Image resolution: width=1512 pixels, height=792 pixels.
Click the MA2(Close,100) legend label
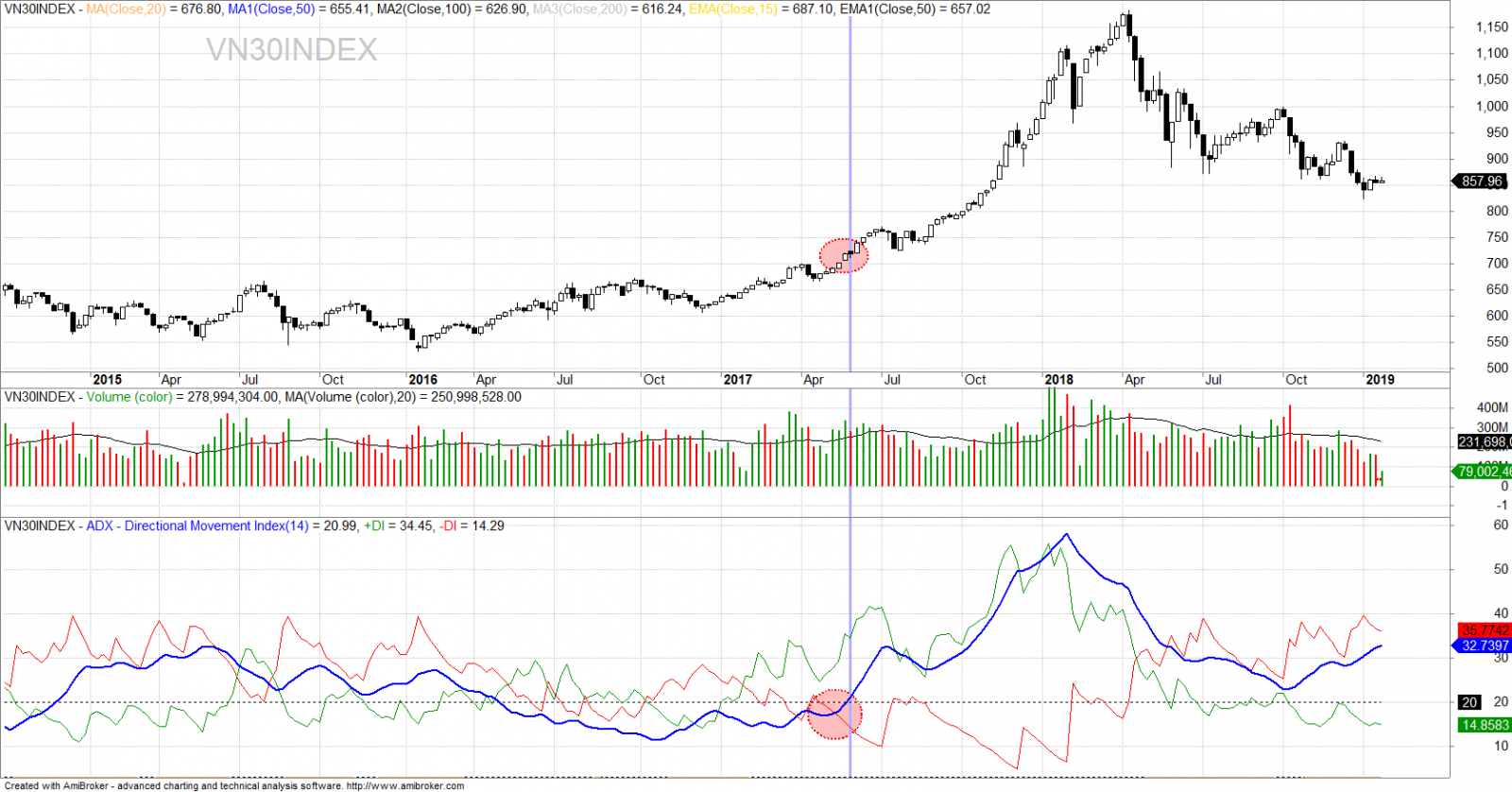point(423,9)
